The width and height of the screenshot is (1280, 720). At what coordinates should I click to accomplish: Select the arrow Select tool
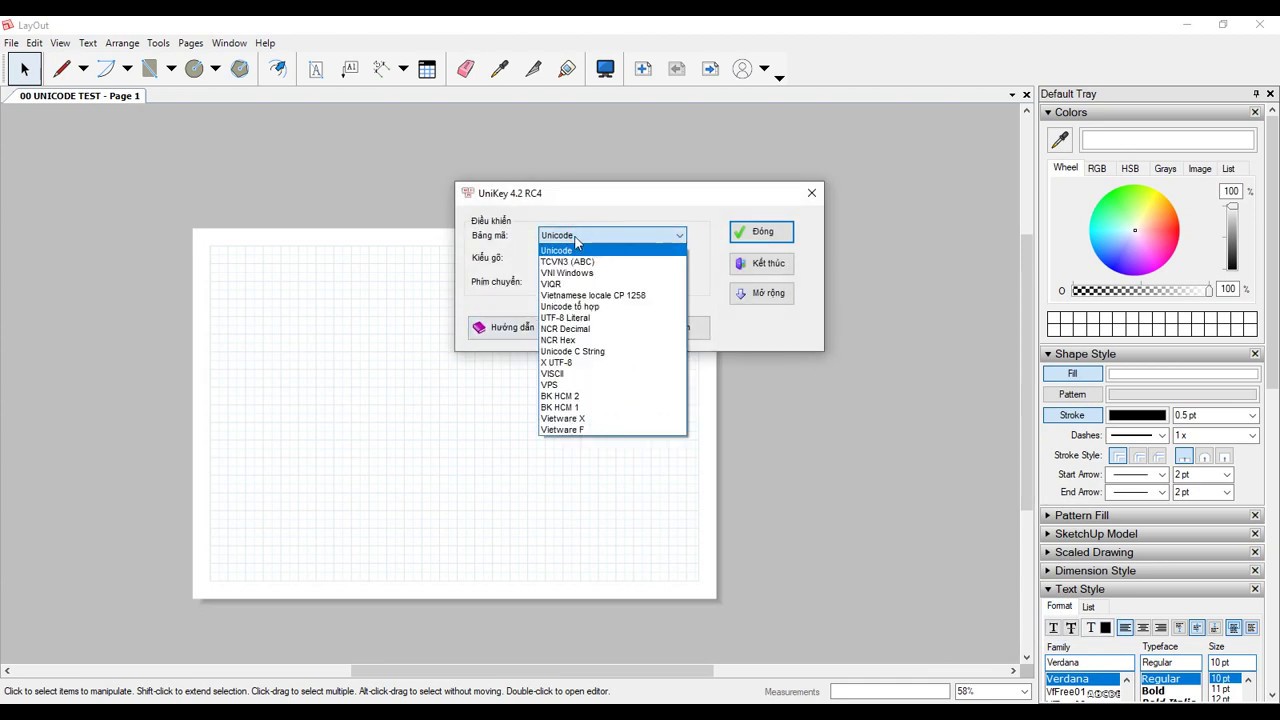click(24, 69)
